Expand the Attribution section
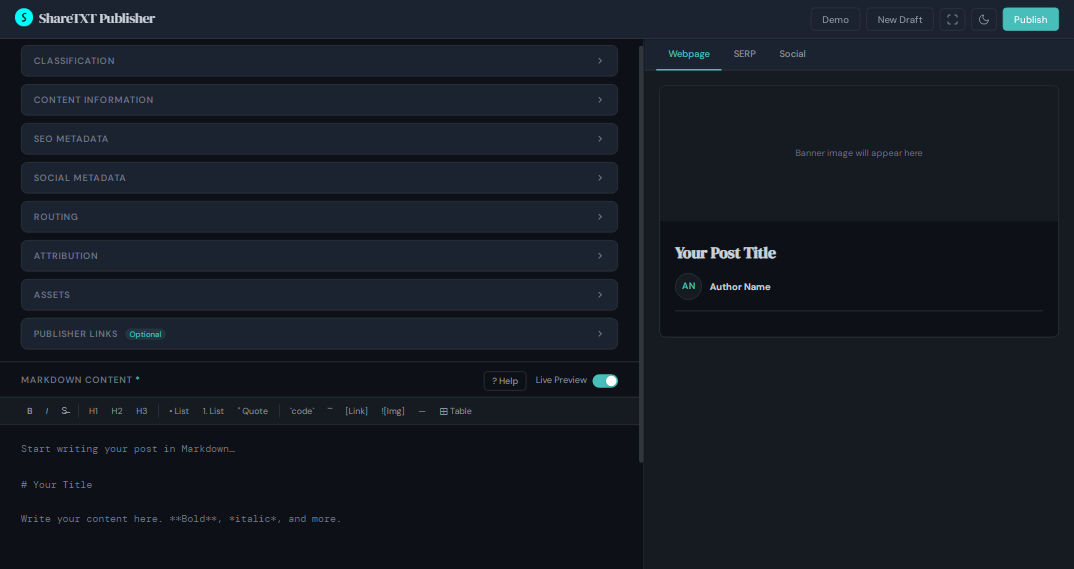 tap(319, 256)
